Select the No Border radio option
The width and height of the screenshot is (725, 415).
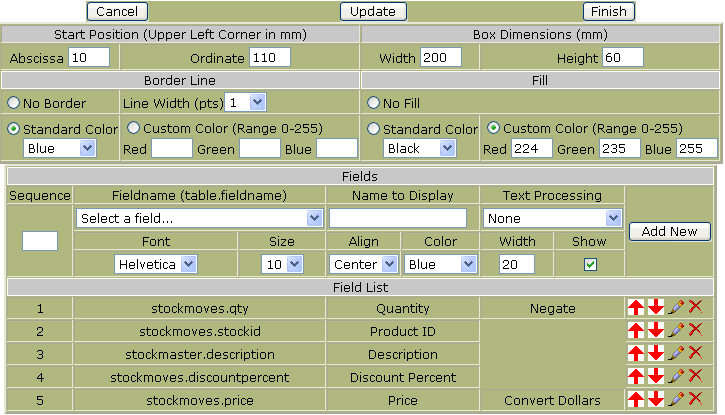(14, 103)
